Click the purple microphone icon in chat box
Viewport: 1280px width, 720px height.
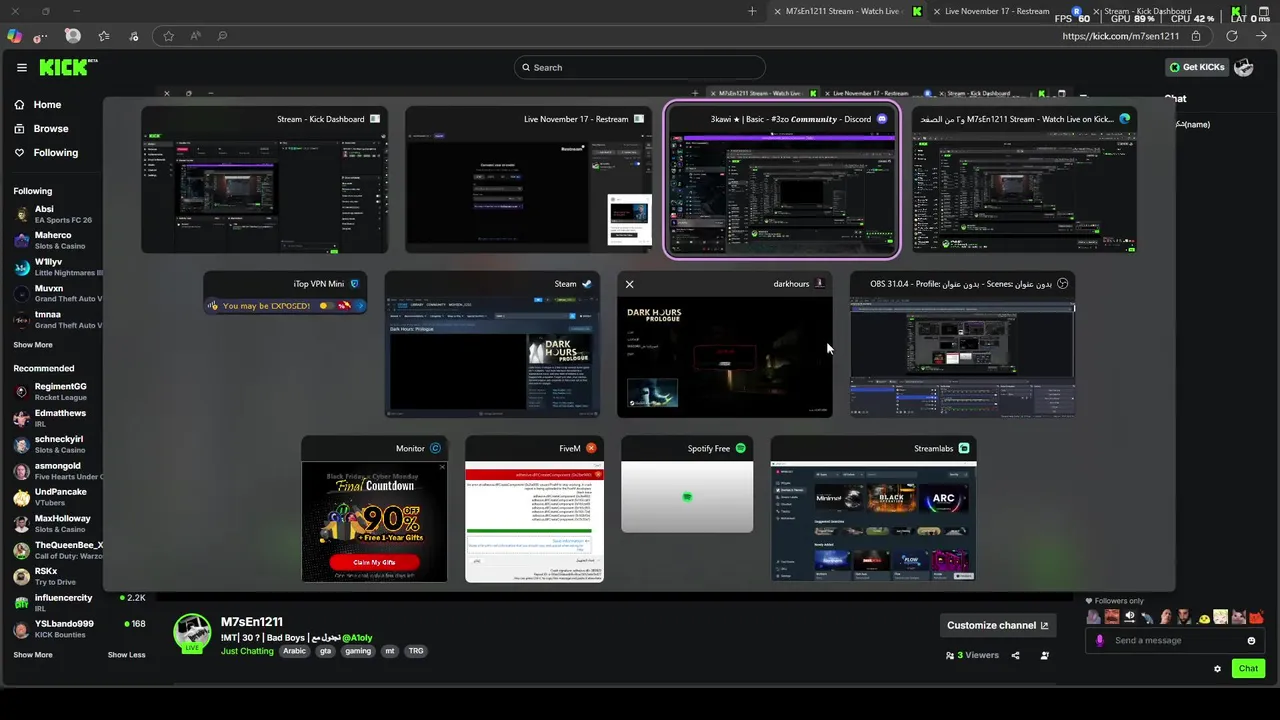click(x=1100, y=641)
